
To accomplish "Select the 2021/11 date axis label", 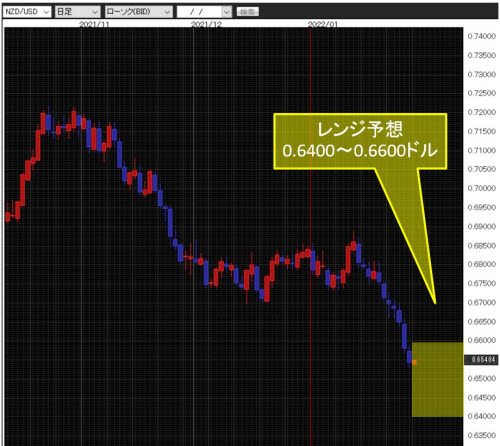I will click(94, 24).
